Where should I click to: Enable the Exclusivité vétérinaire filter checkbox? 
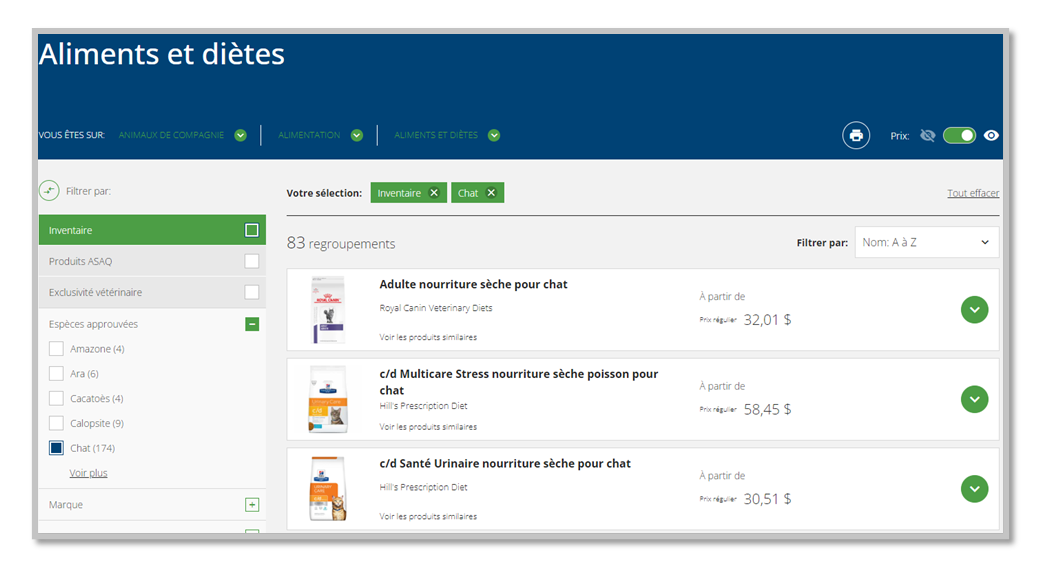(x=252, y=292)
